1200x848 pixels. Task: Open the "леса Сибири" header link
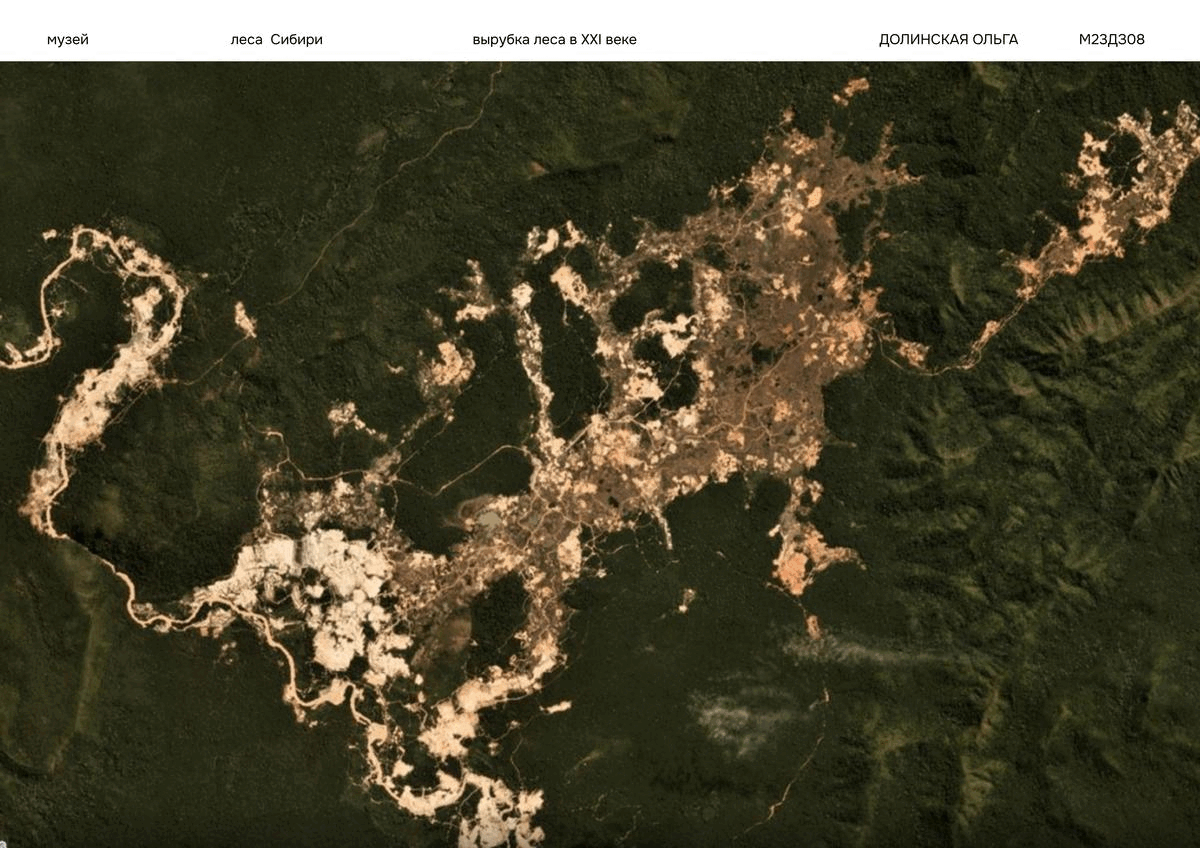click(x=276, y=40)
